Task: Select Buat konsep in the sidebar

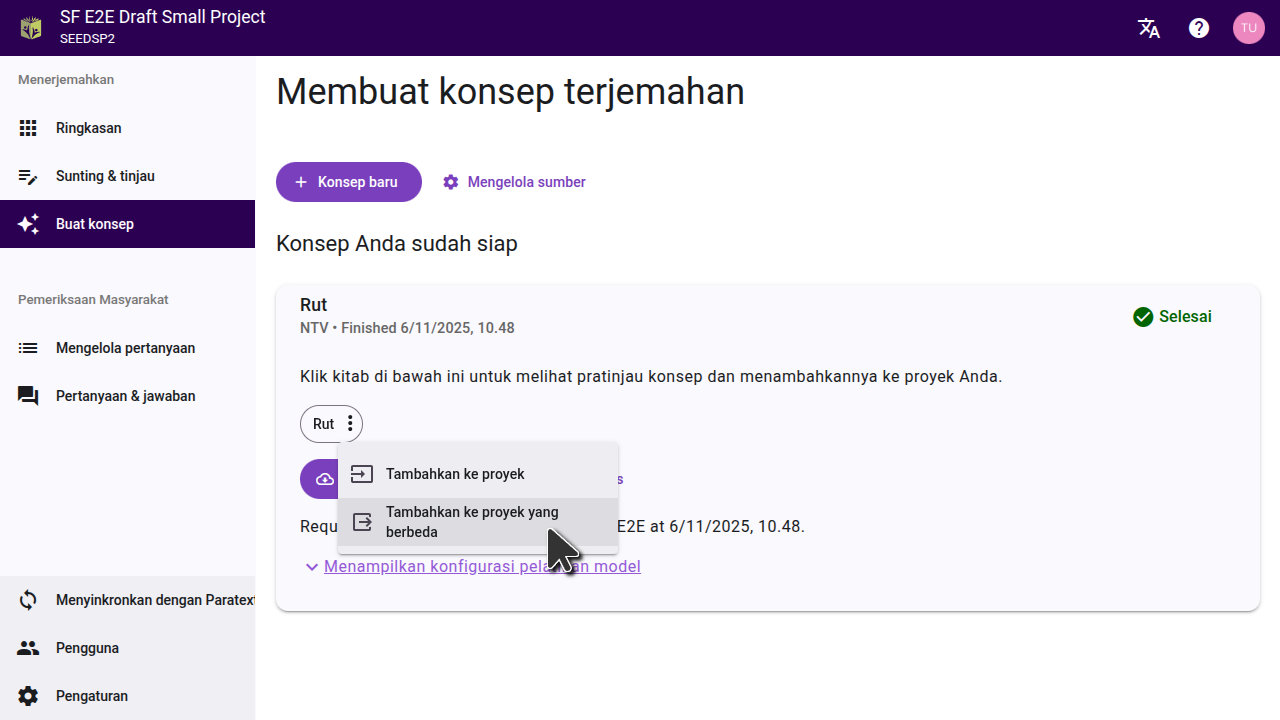Action: pyautogui.click(x=95, y=224)
